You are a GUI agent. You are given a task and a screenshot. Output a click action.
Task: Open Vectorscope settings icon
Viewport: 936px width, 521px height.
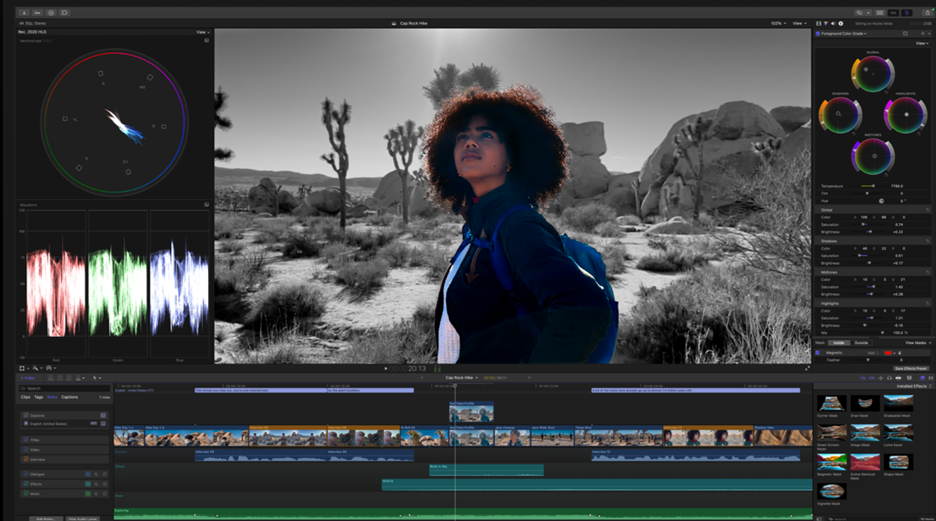pyautogui.click(x=207, y=41)
